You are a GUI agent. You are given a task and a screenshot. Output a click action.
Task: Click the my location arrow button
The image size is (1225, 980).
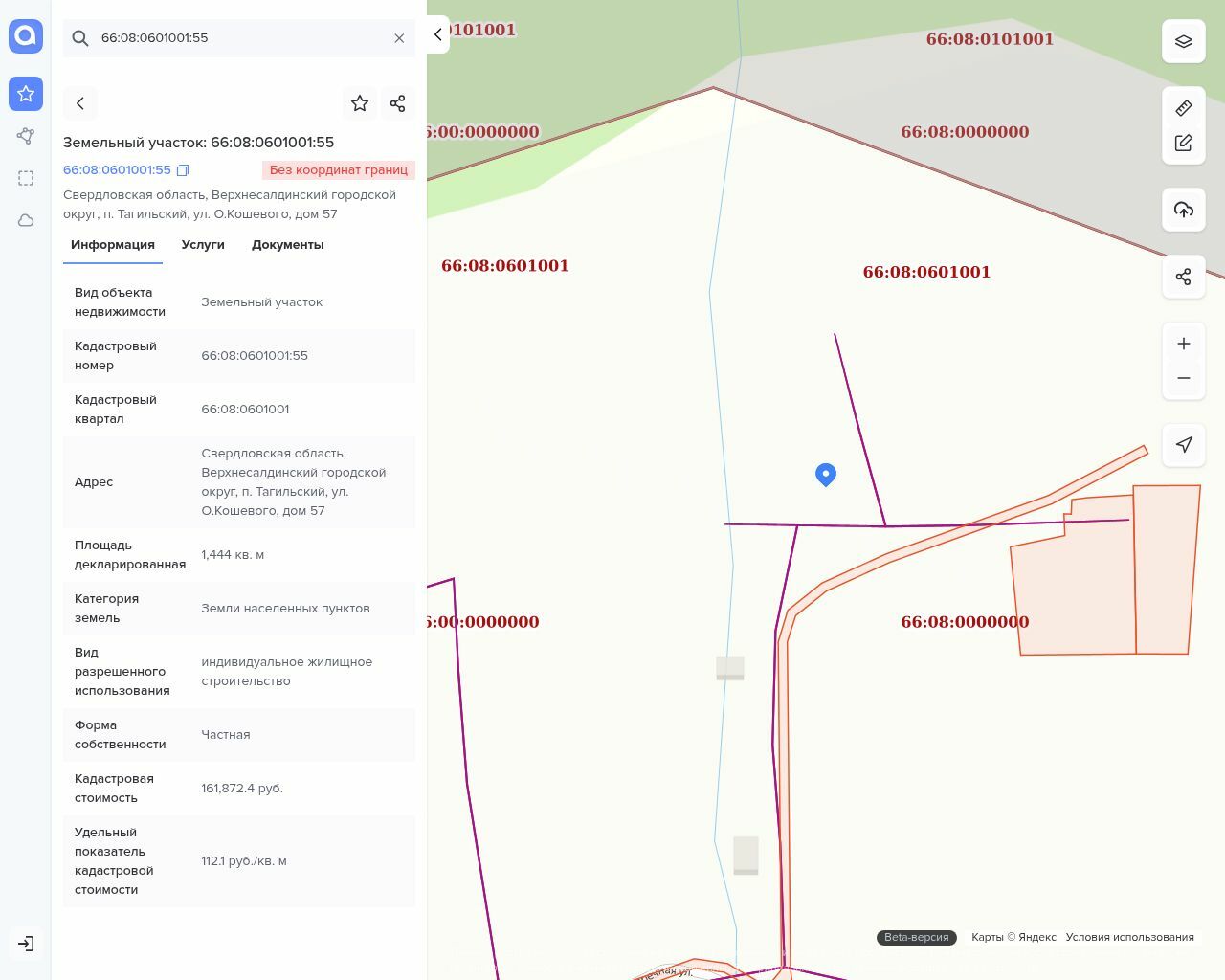[x=1184, y=445]
